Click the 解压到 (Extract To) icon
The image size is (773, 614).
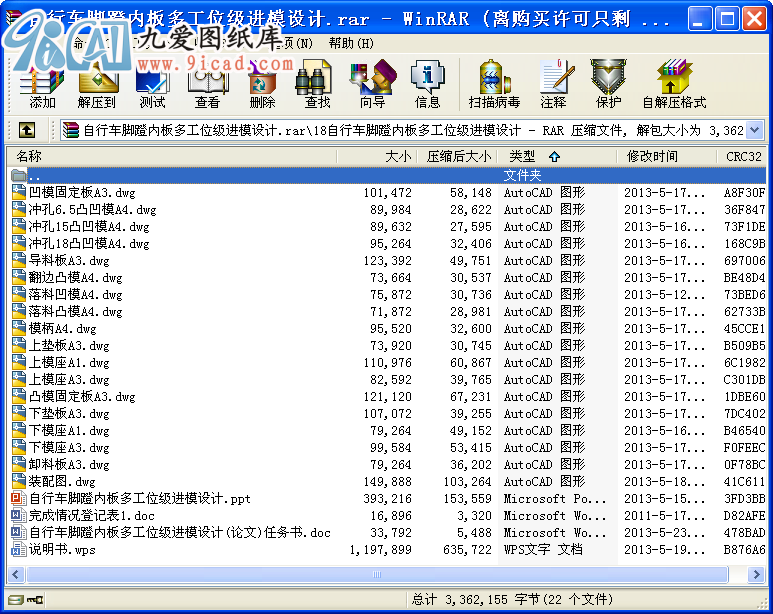click(x=97, y=83)
